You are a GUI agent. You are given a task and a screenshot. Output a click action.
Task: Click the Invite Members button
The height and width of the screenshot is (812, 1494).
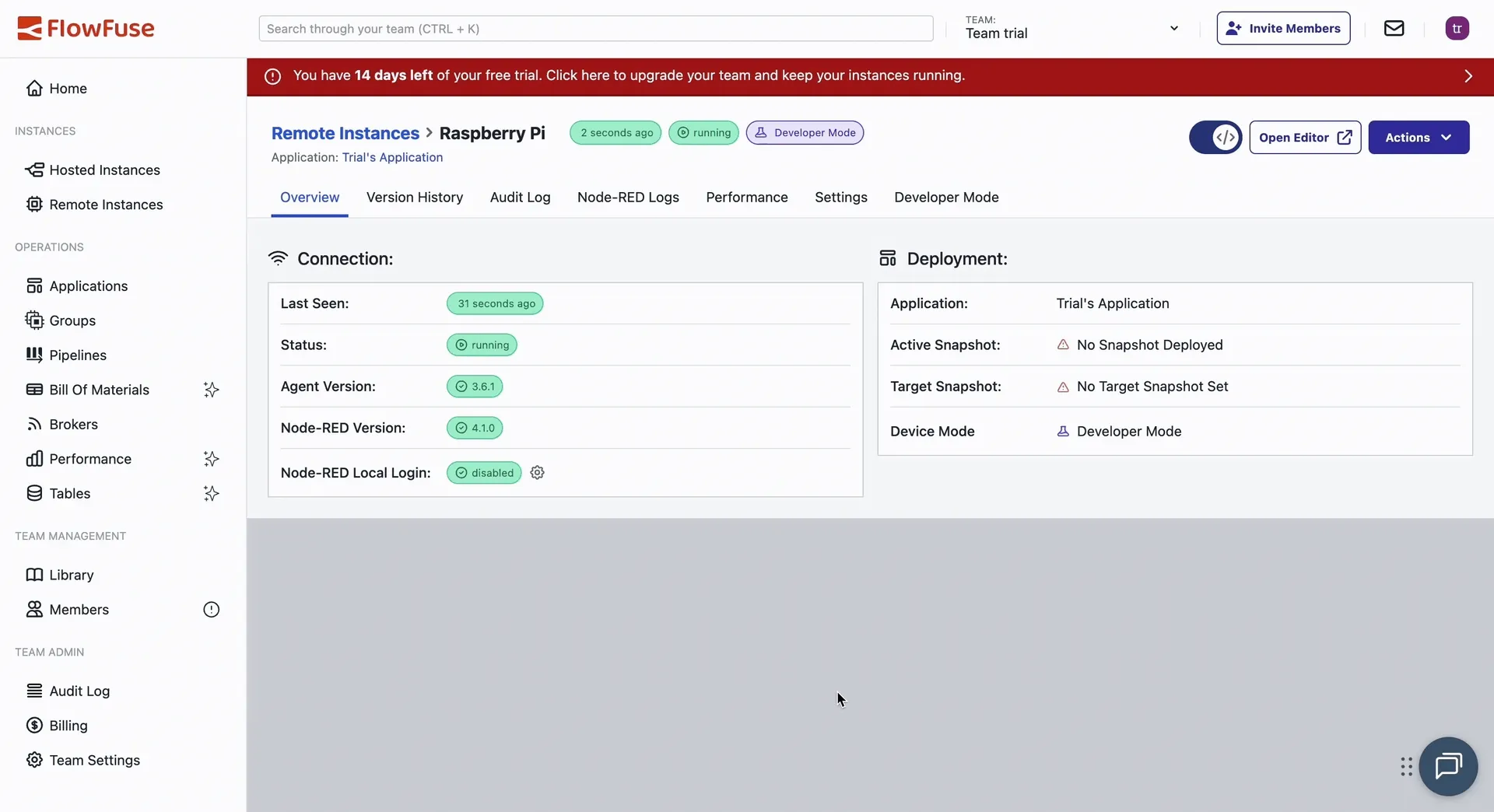pyautogui.click(x=1283, y=28)
